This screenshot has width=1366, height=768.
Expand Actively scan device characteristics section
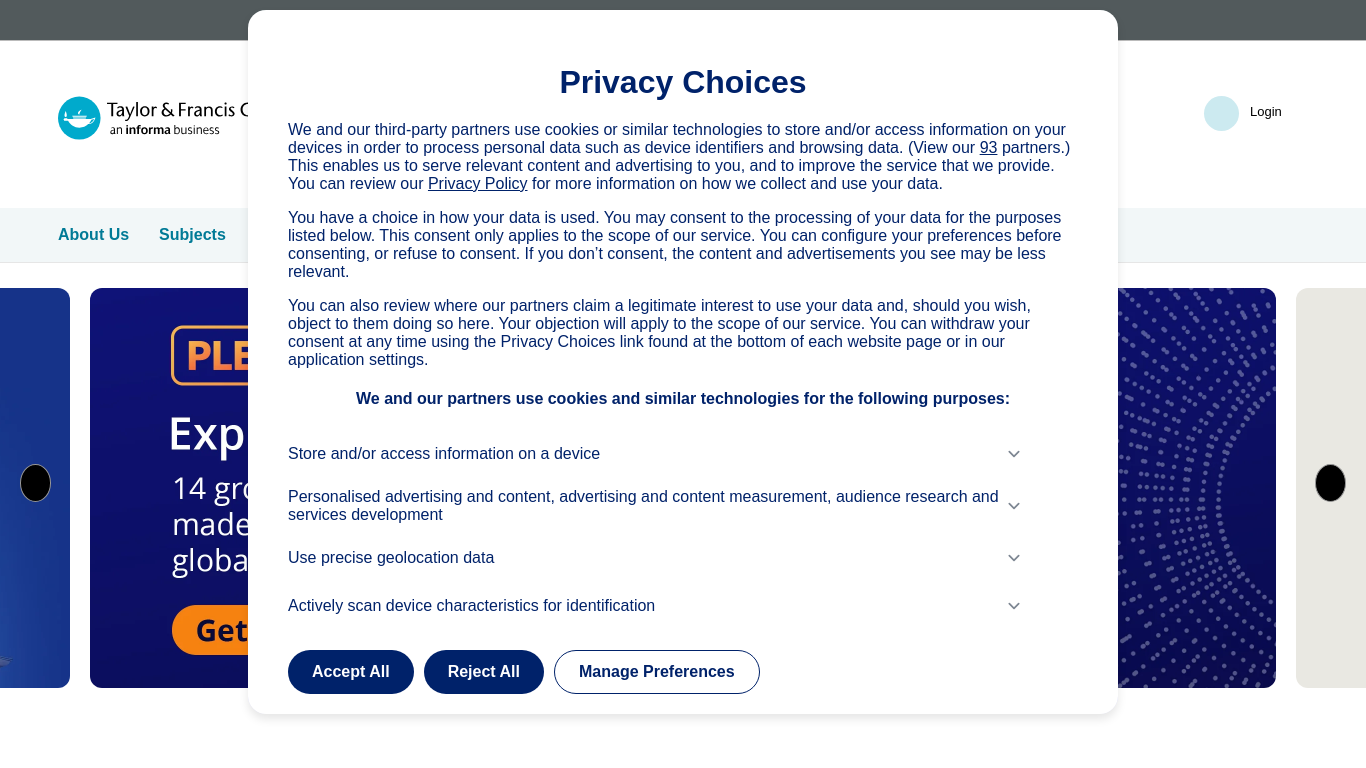[655, 606]
